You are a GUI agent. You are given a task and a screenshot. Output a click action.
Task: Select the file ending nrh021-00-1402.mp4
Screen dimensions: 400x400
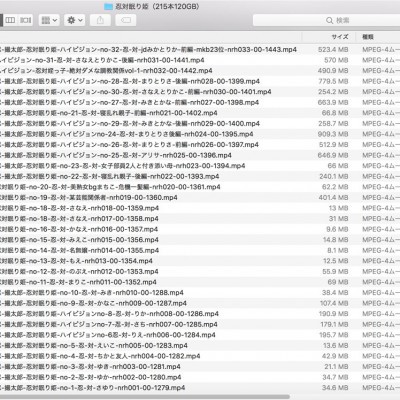[200, 113]
